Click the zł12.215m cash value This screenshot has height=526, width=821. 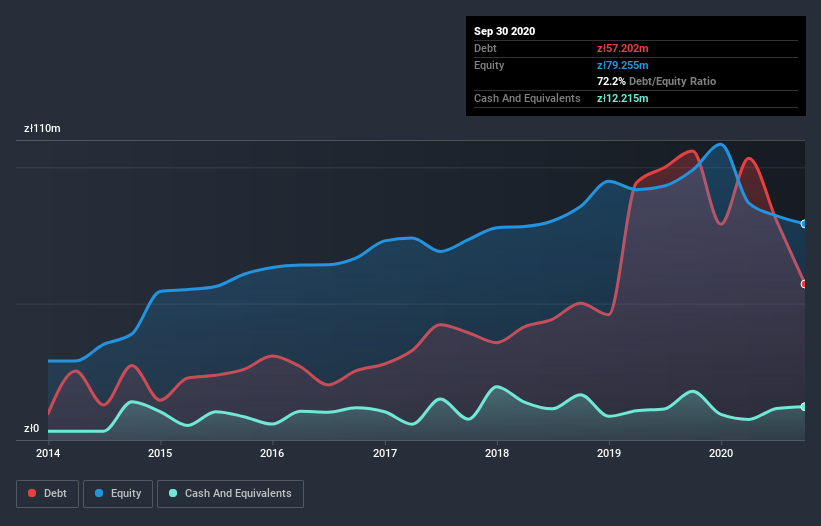click(623, 98)
